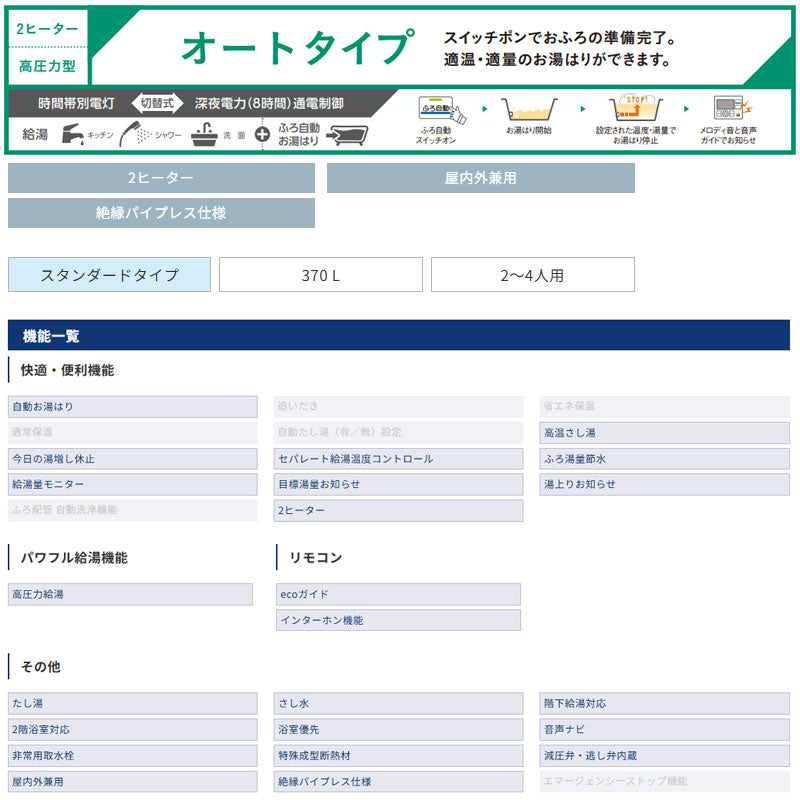Select the 2〜4人用 box
The height and width of the screenshot is (800, 800).
click(x=533, y=275)
